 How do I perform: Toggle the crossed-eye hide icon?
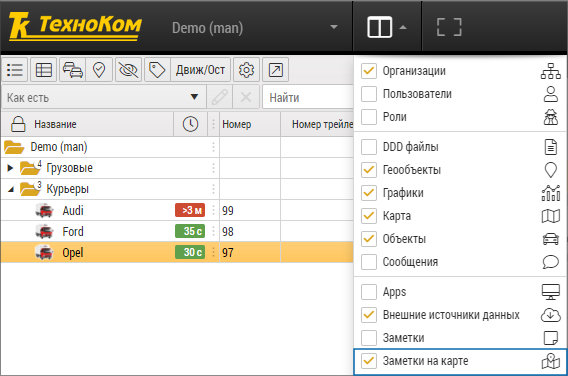(x=128, y=70)
